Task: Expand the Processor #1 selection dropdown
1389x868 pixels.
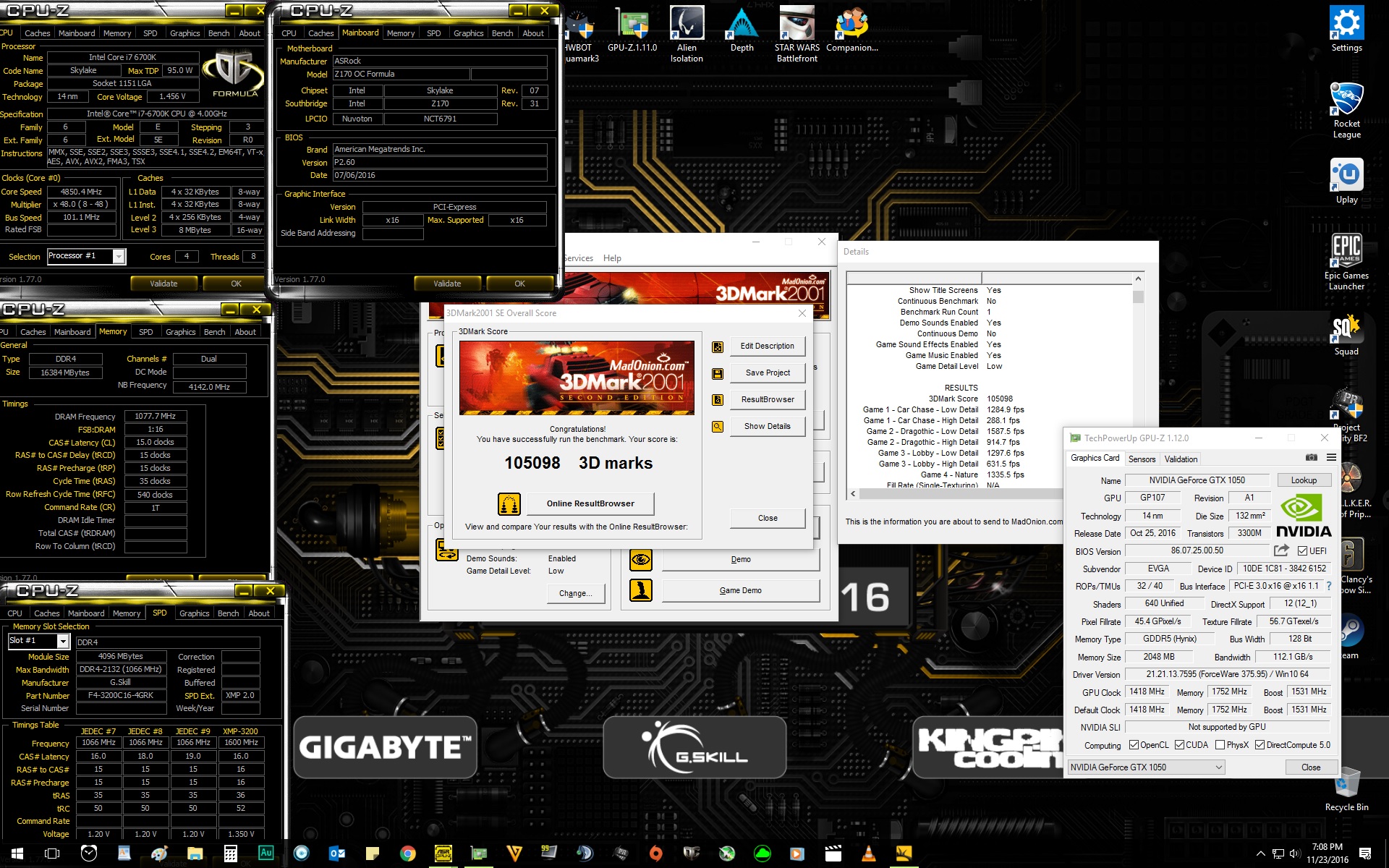Action: point(119,256)
